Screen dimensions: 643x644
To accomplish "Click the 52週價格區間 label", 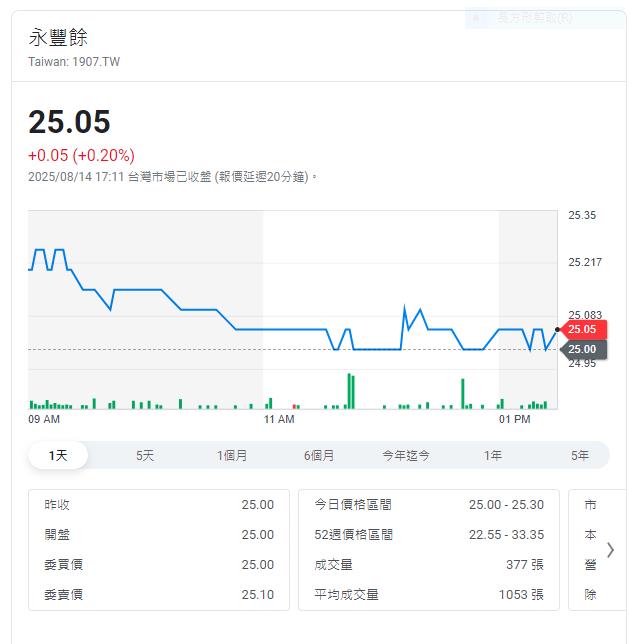I will point(354,534).
